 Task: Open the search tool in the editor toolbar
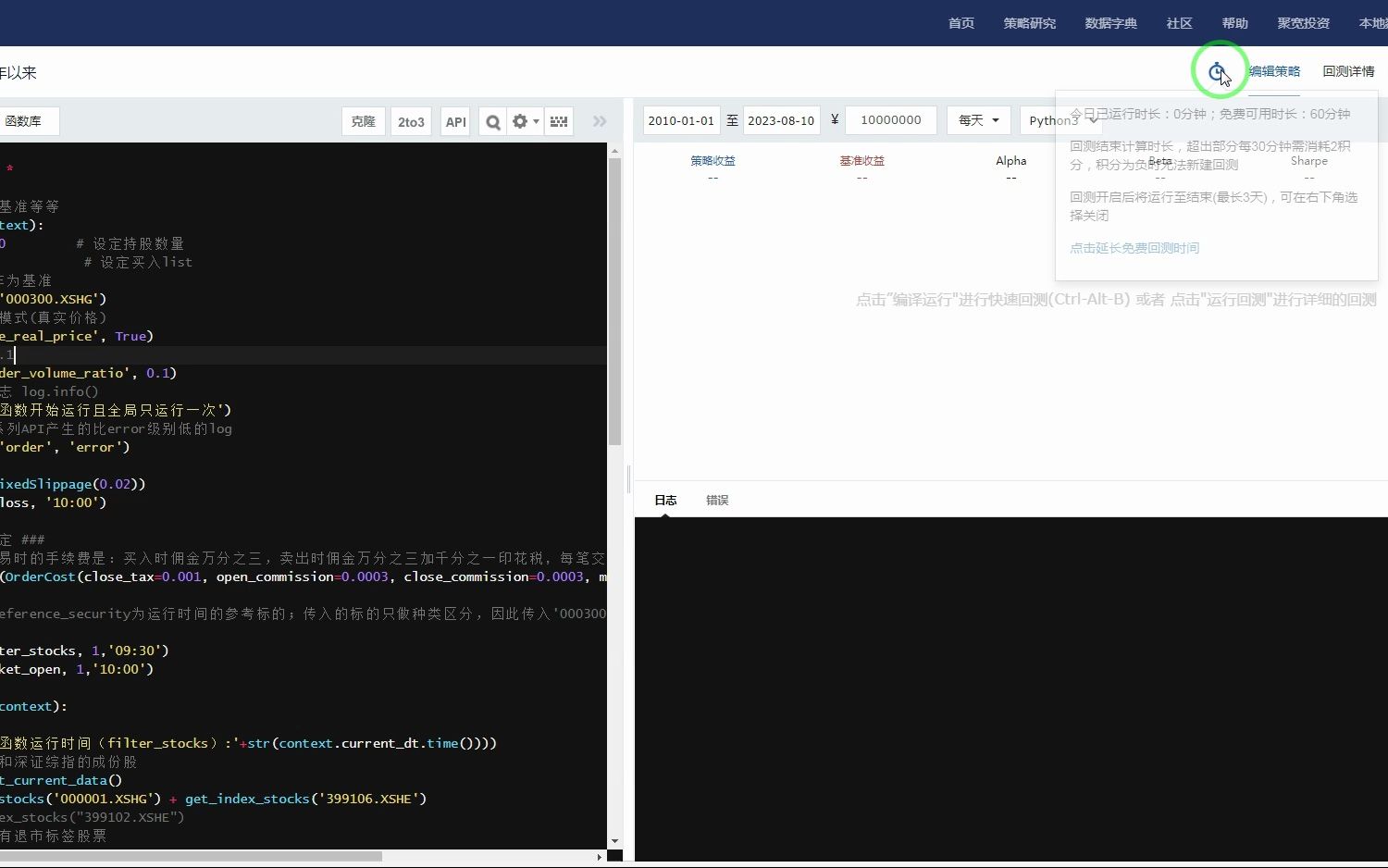point(493,121)
